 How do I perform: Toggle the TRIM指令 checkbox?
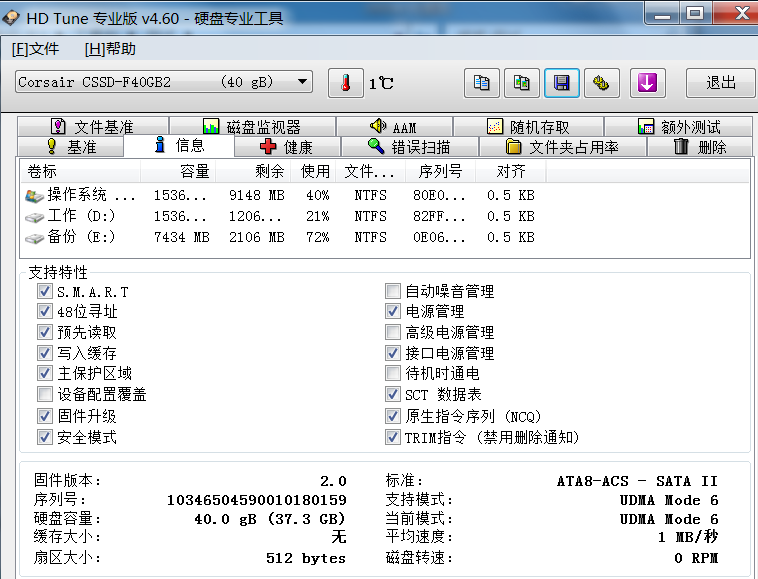[x=393, y=437]
